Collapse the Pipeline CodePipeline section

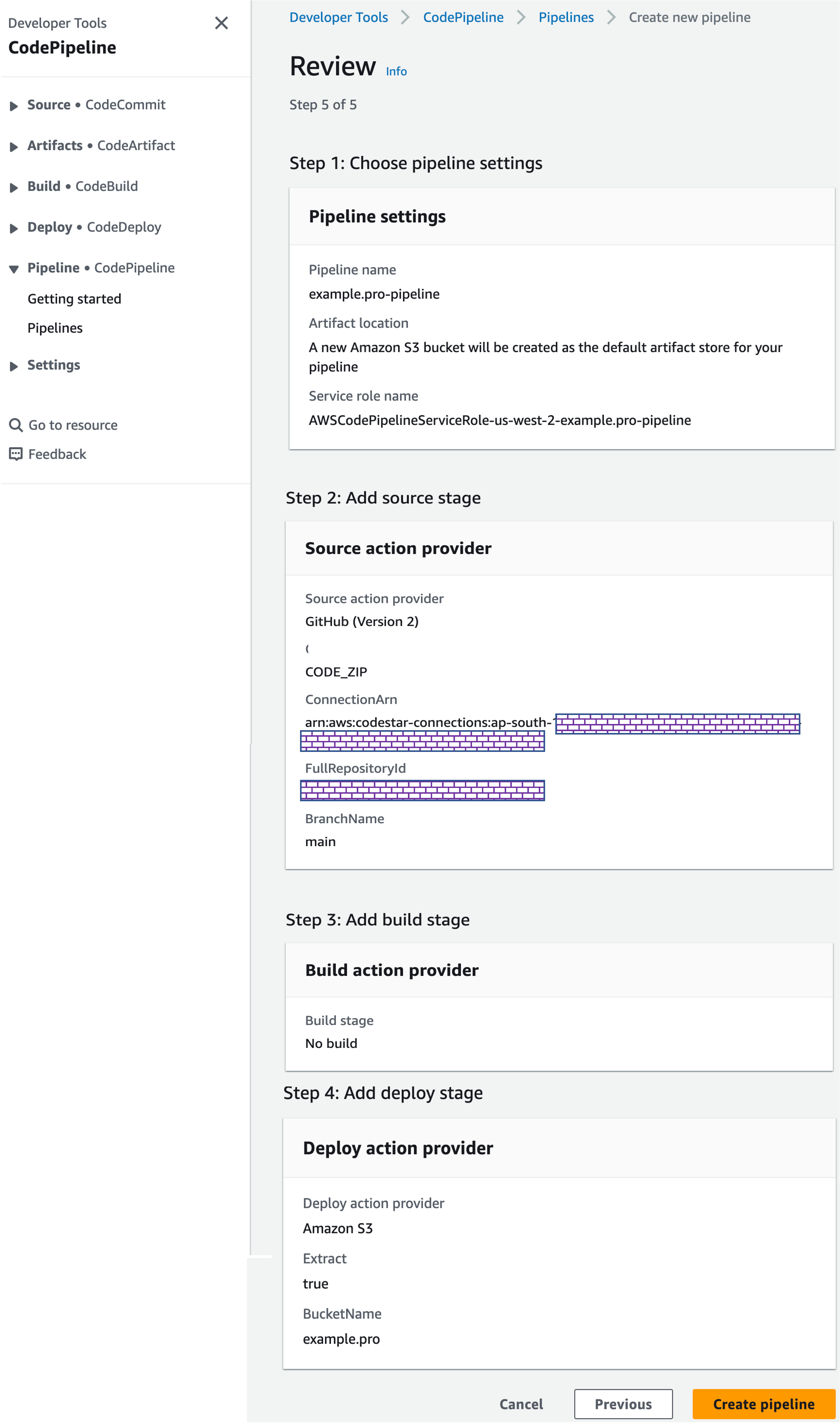[x=14, y=269]
